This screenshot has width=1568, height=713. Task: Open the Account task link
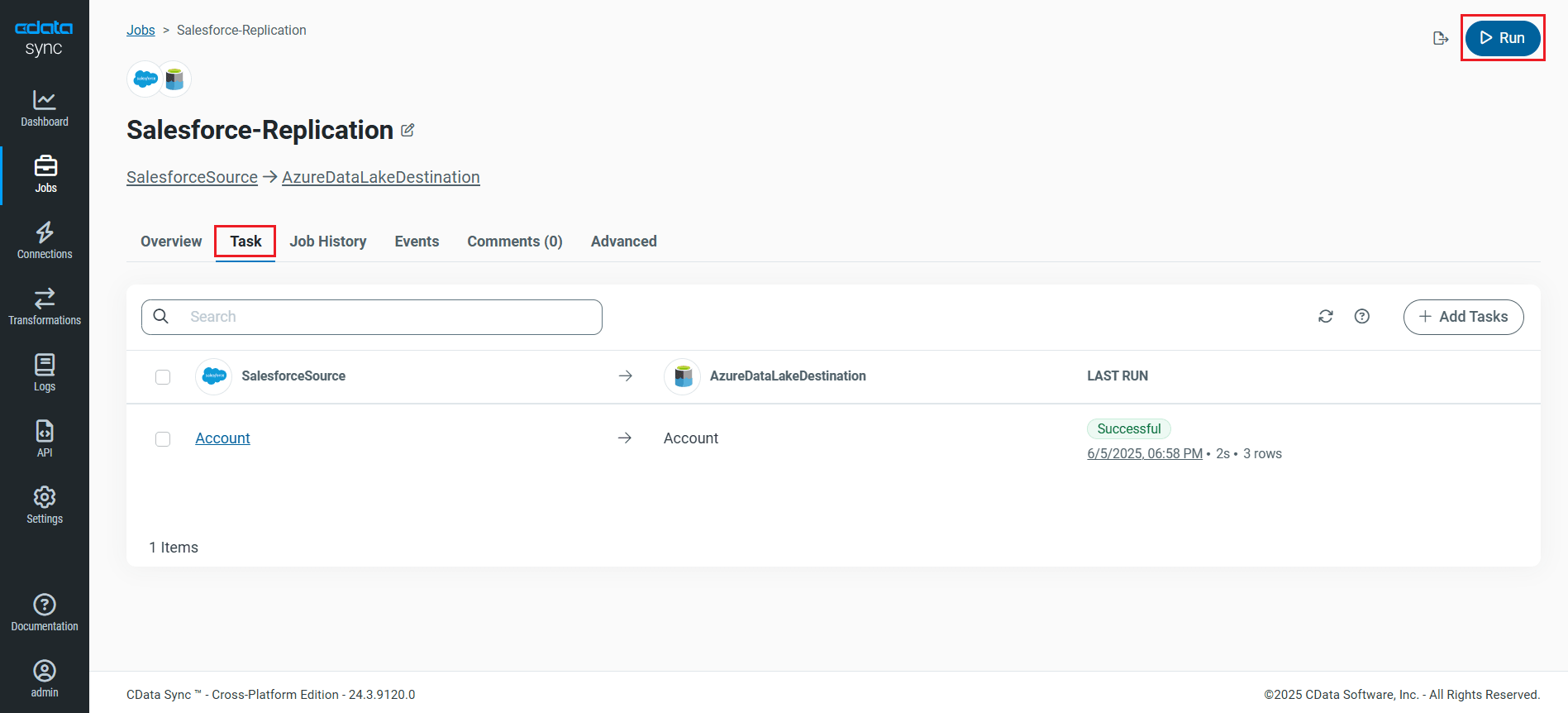(222, 438)
